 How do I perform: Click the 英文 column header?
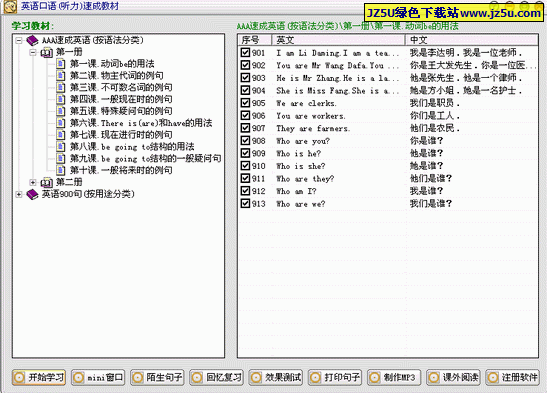(x=338, y=40)
